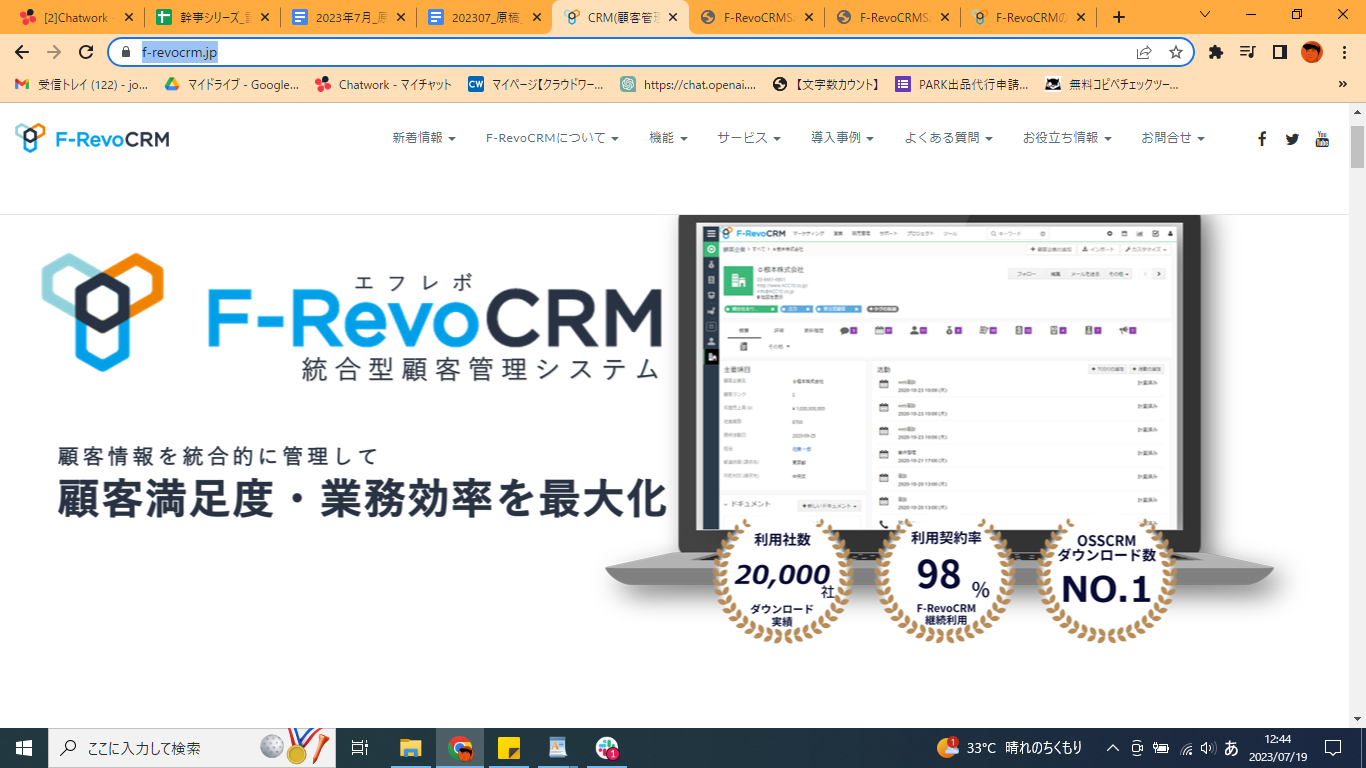Image resolution: width=1366 pixels, height=768 pixels.
Task: Close the [2]Chatwork tab
Action: [x=129, y=17]
